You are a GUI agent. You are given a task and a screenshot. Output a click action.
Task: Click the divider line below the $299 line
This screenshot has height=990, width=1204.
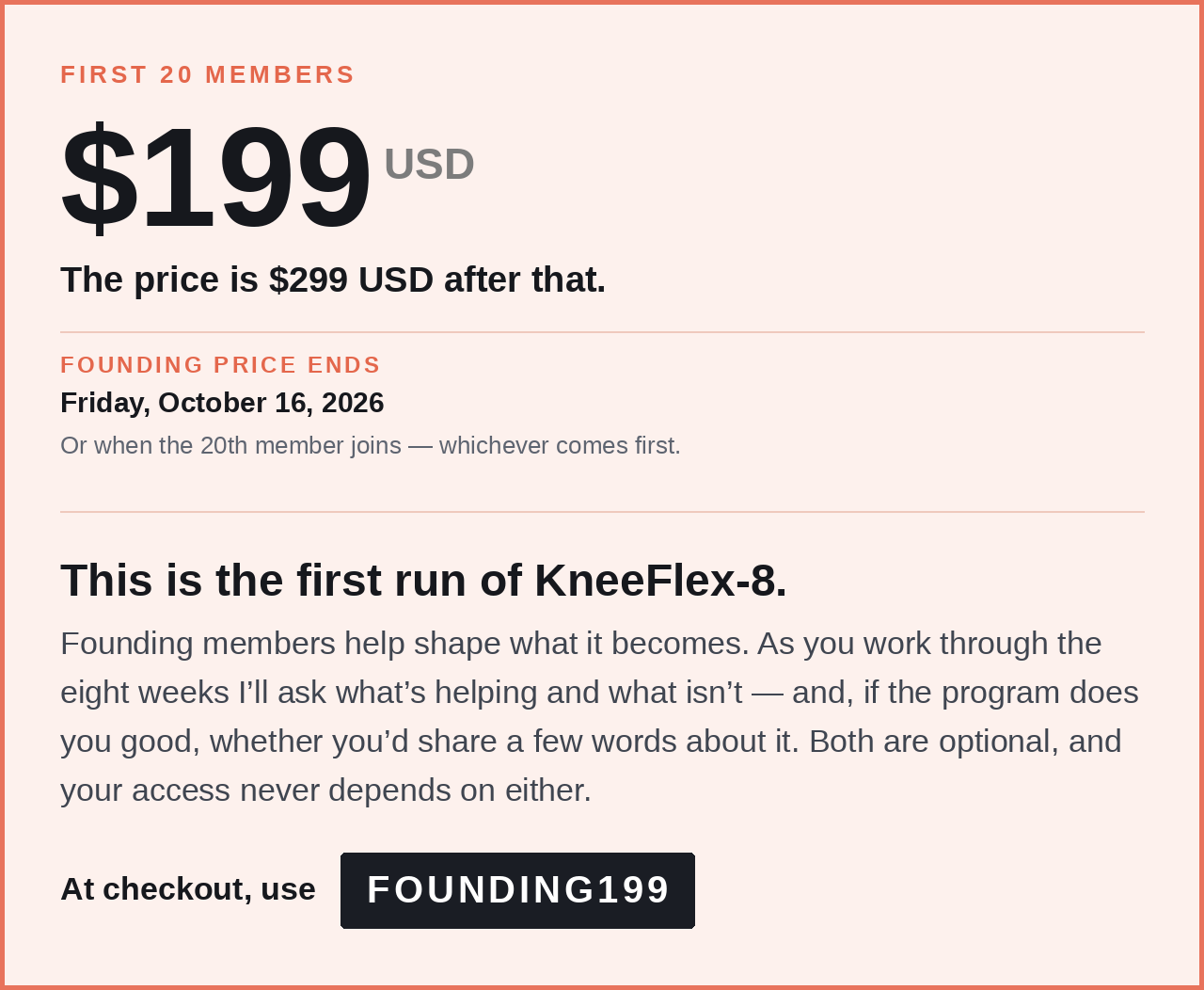click(x=602, y=332)
